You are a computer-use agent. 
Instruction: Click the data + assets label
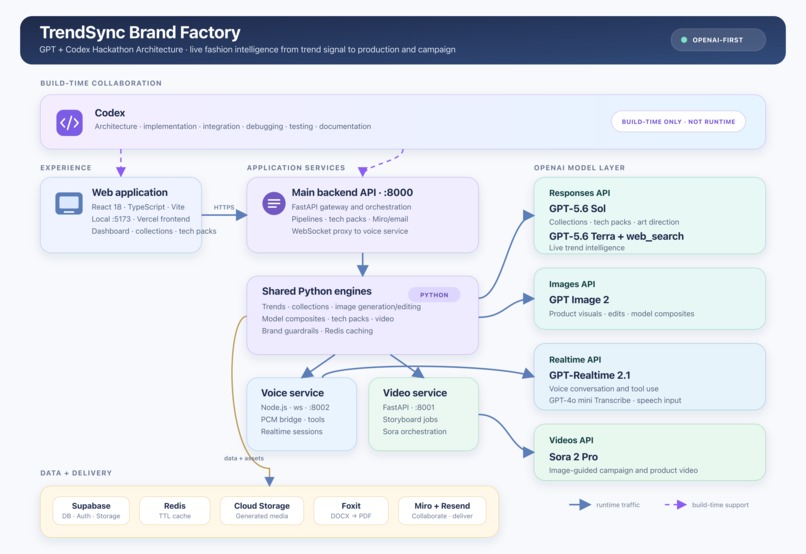pyautogui.click(x=244, y=458)
